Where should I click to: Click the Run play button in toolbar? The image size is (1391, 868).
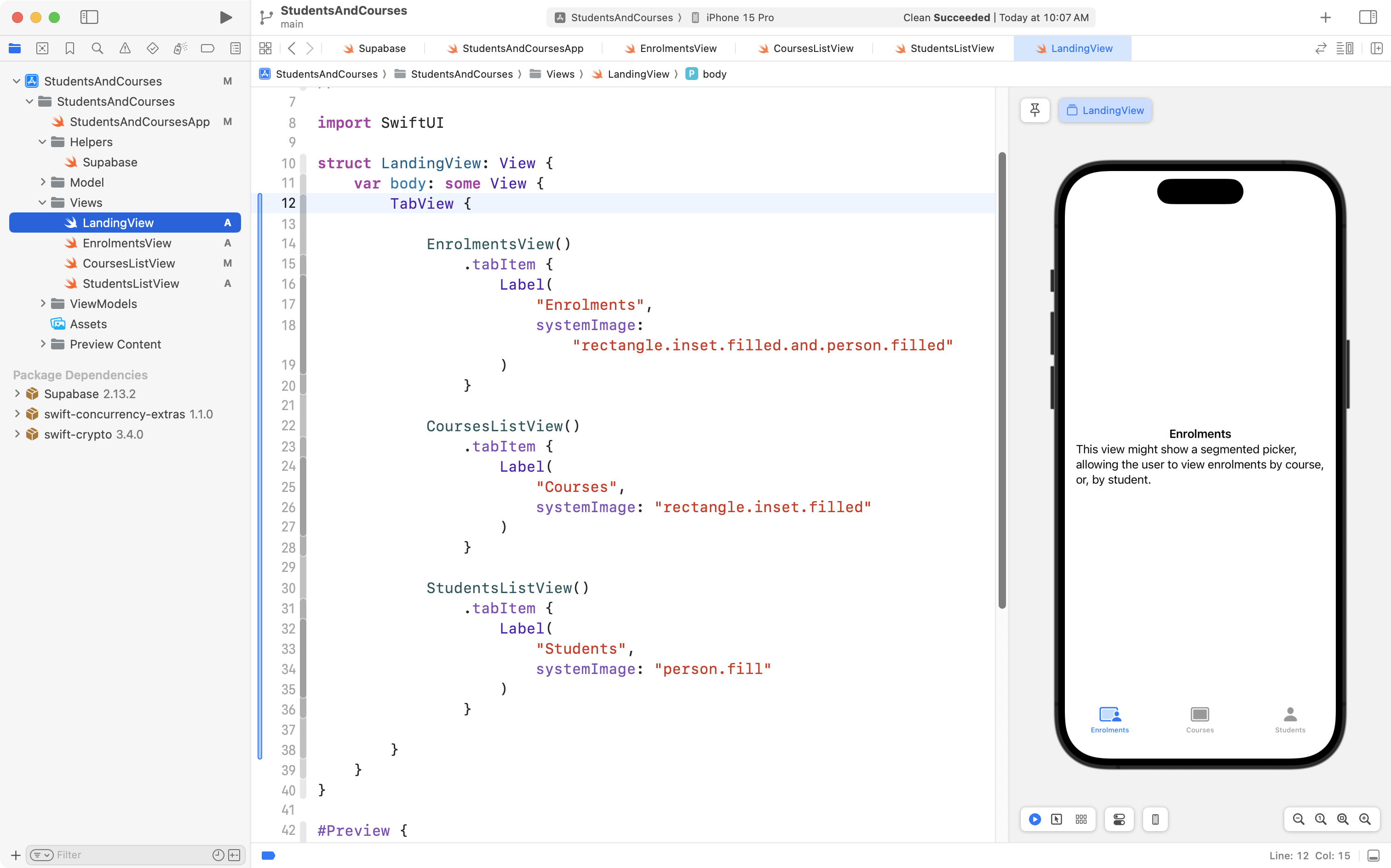[226, 17]
